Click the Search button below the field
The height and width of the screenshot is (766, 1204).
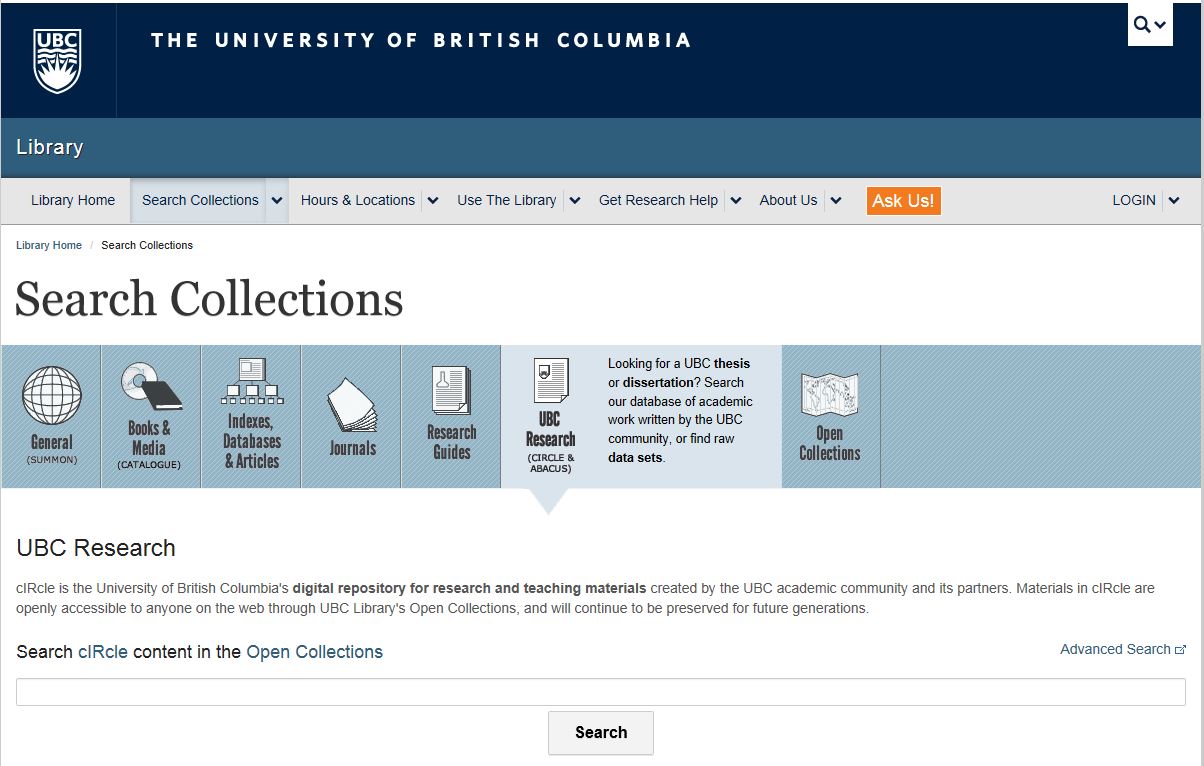coord(601,733)
